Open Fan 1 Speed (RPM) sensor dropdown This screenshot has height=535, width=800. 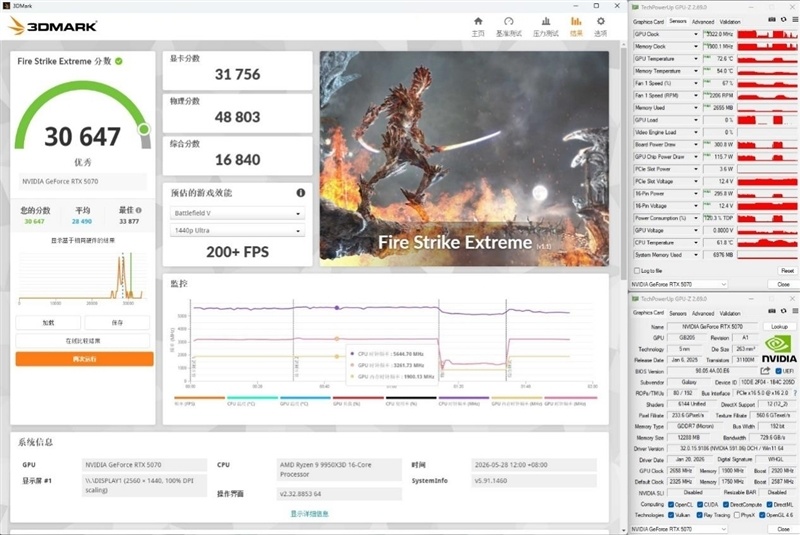point(695,95)
